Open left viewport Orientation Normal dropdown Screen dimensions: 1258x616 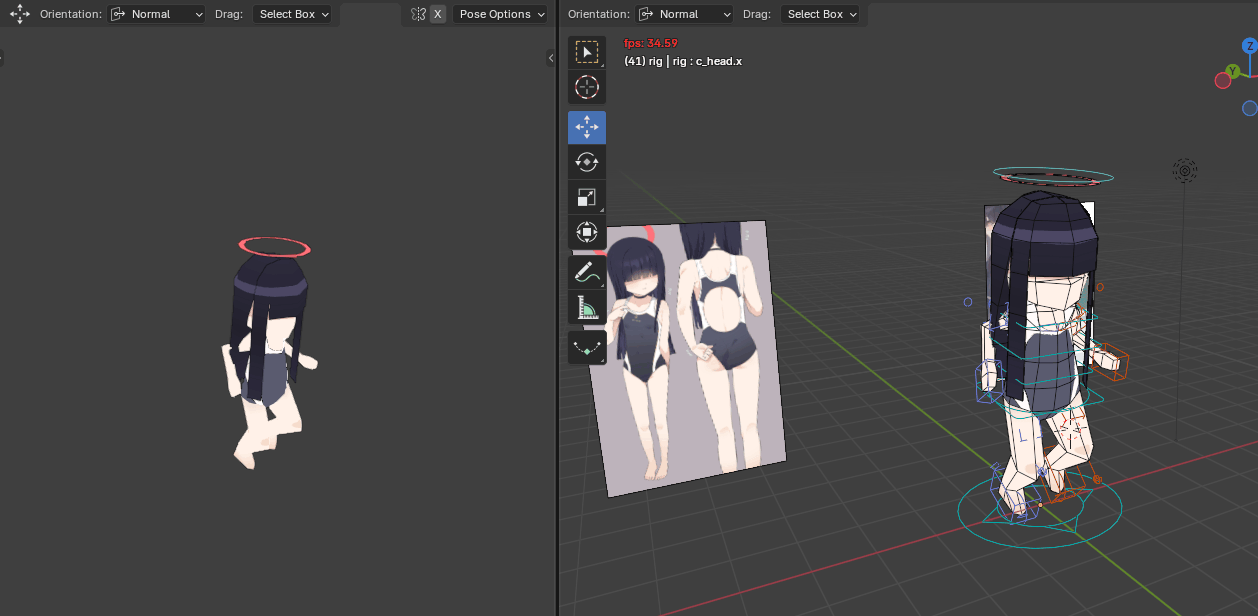(x=156, y=14)
